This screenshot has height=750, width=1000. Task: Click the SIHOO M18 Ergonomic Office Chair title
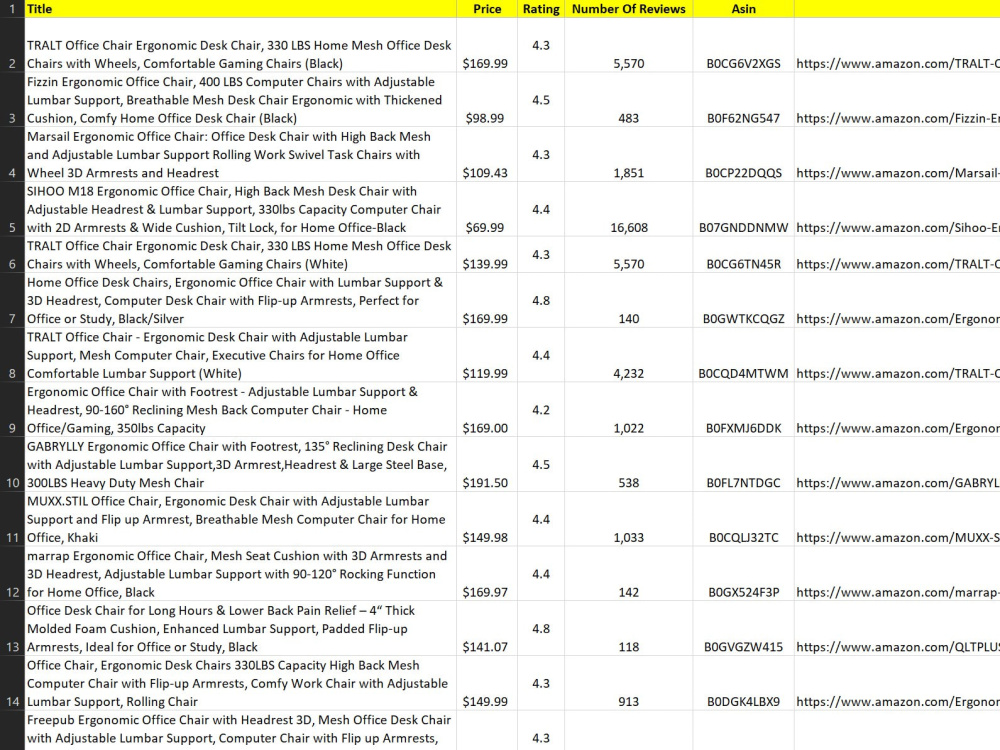(240, 209)
